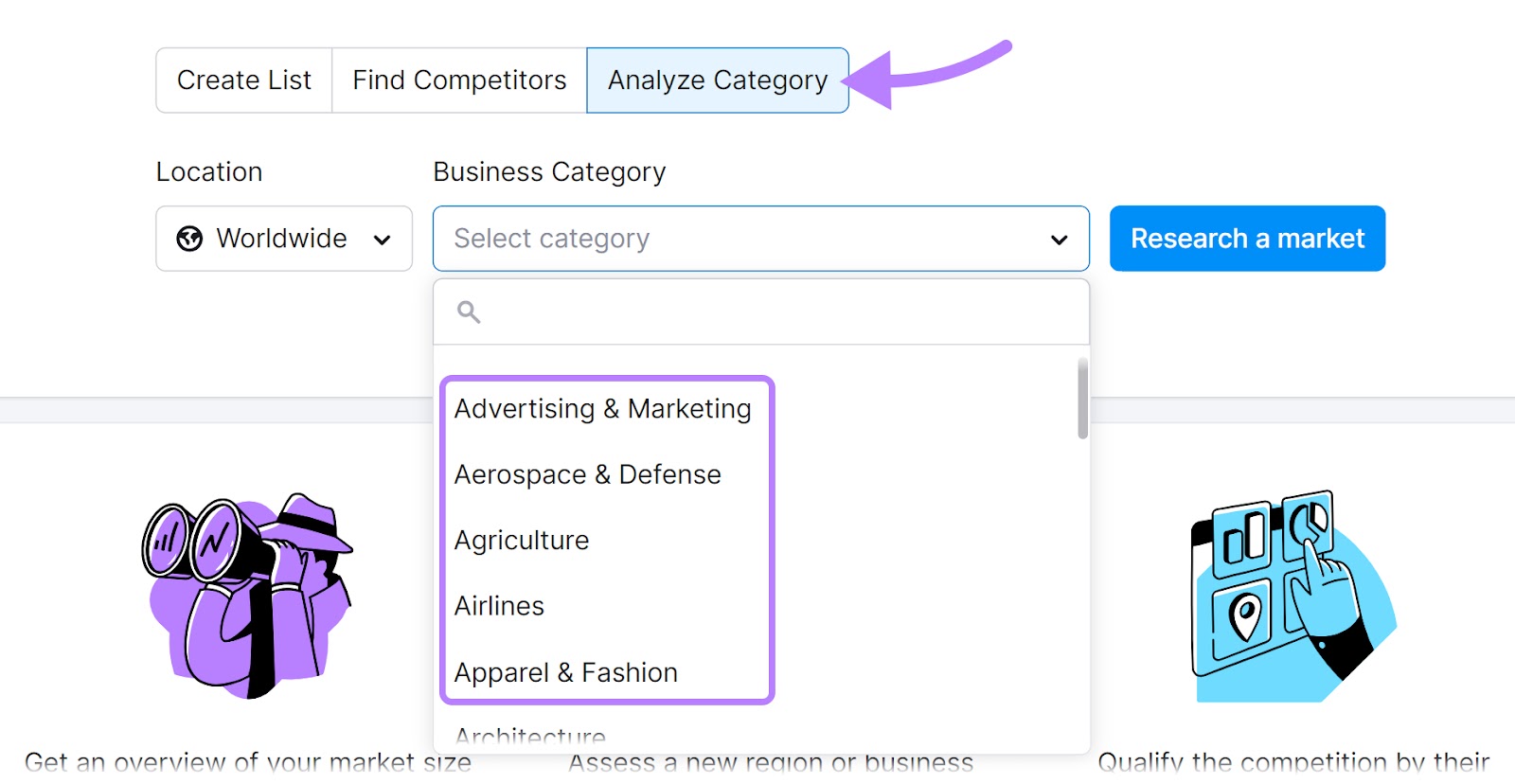Image resolution: width=1515 pixels, height=784 pixels.
Task: Select Apparel & Fashion category
Action: coord(565,672)
